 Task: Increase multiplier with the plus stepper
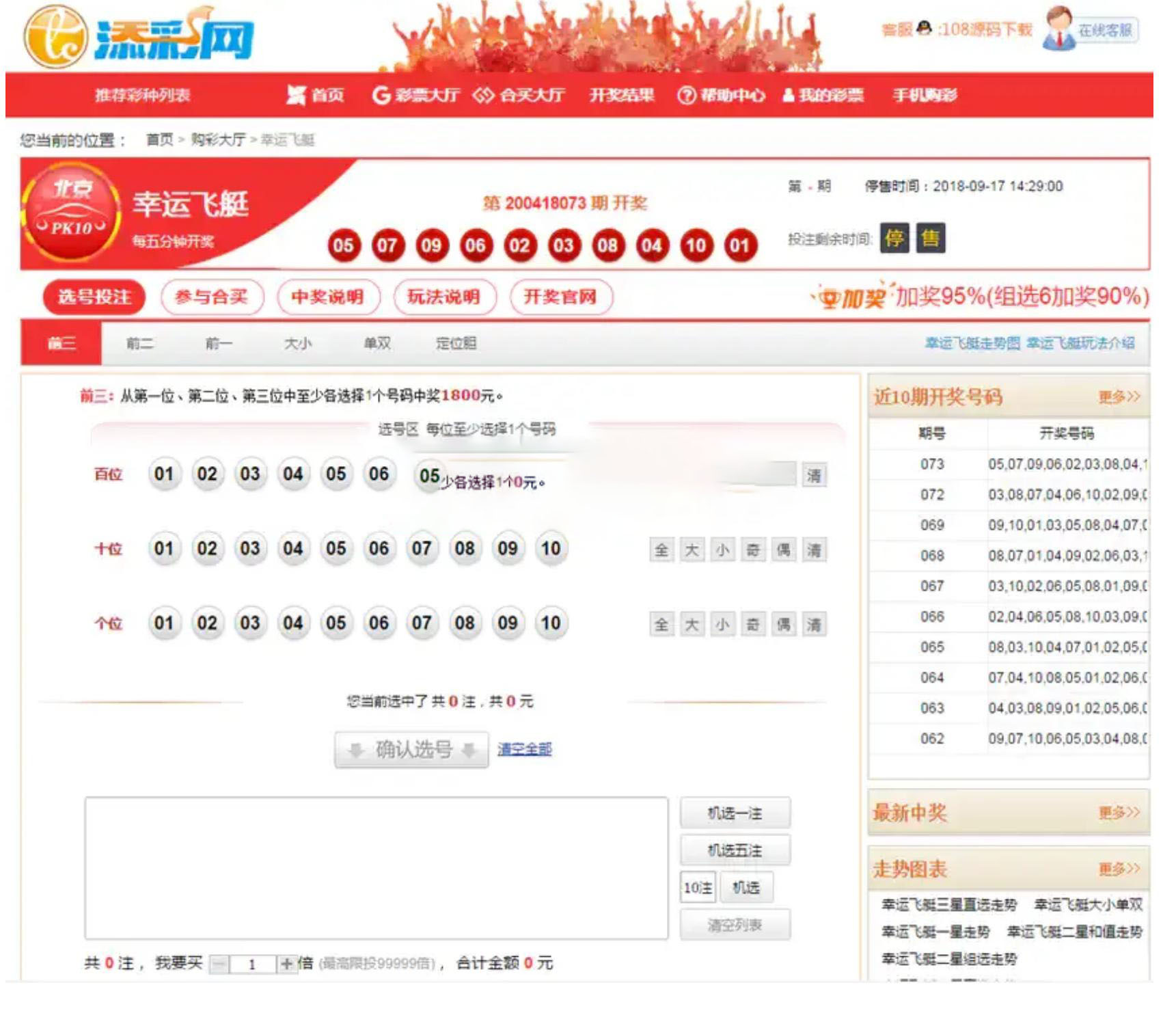[286, 964]
